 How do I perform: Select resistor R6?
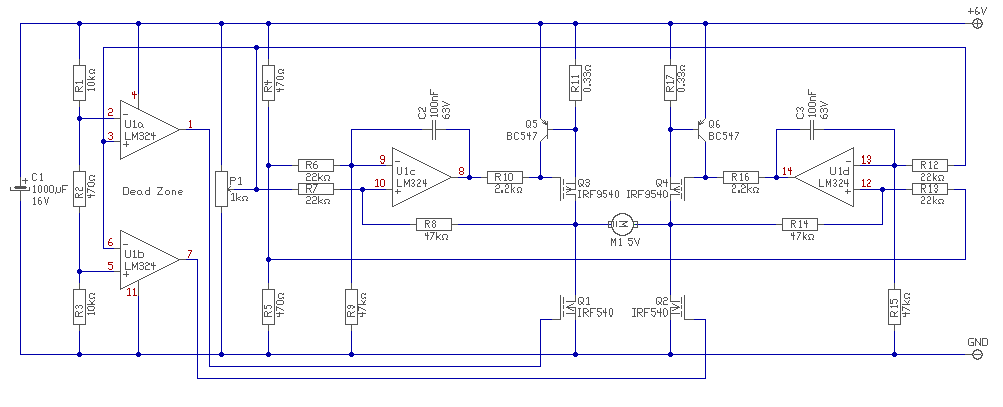(x=316, y=165)
